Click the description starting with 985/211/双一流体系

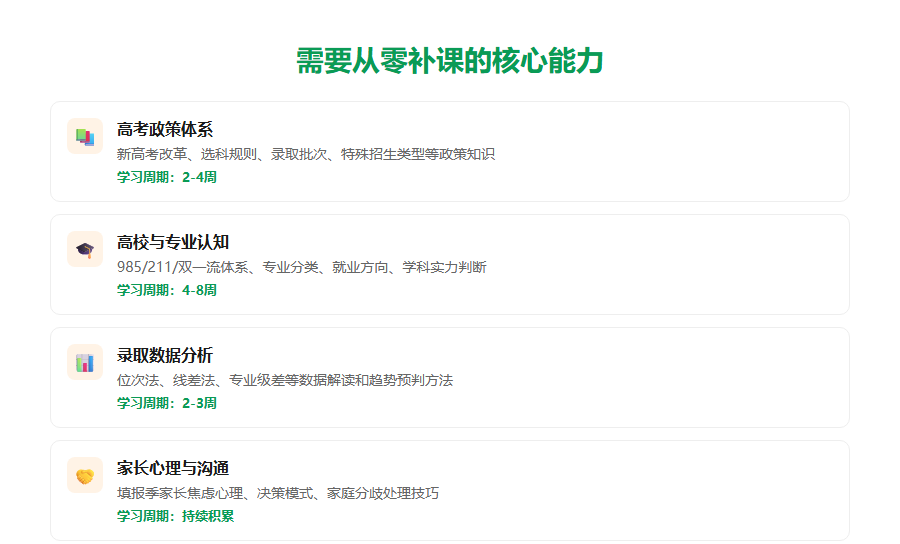pos(302,267)
